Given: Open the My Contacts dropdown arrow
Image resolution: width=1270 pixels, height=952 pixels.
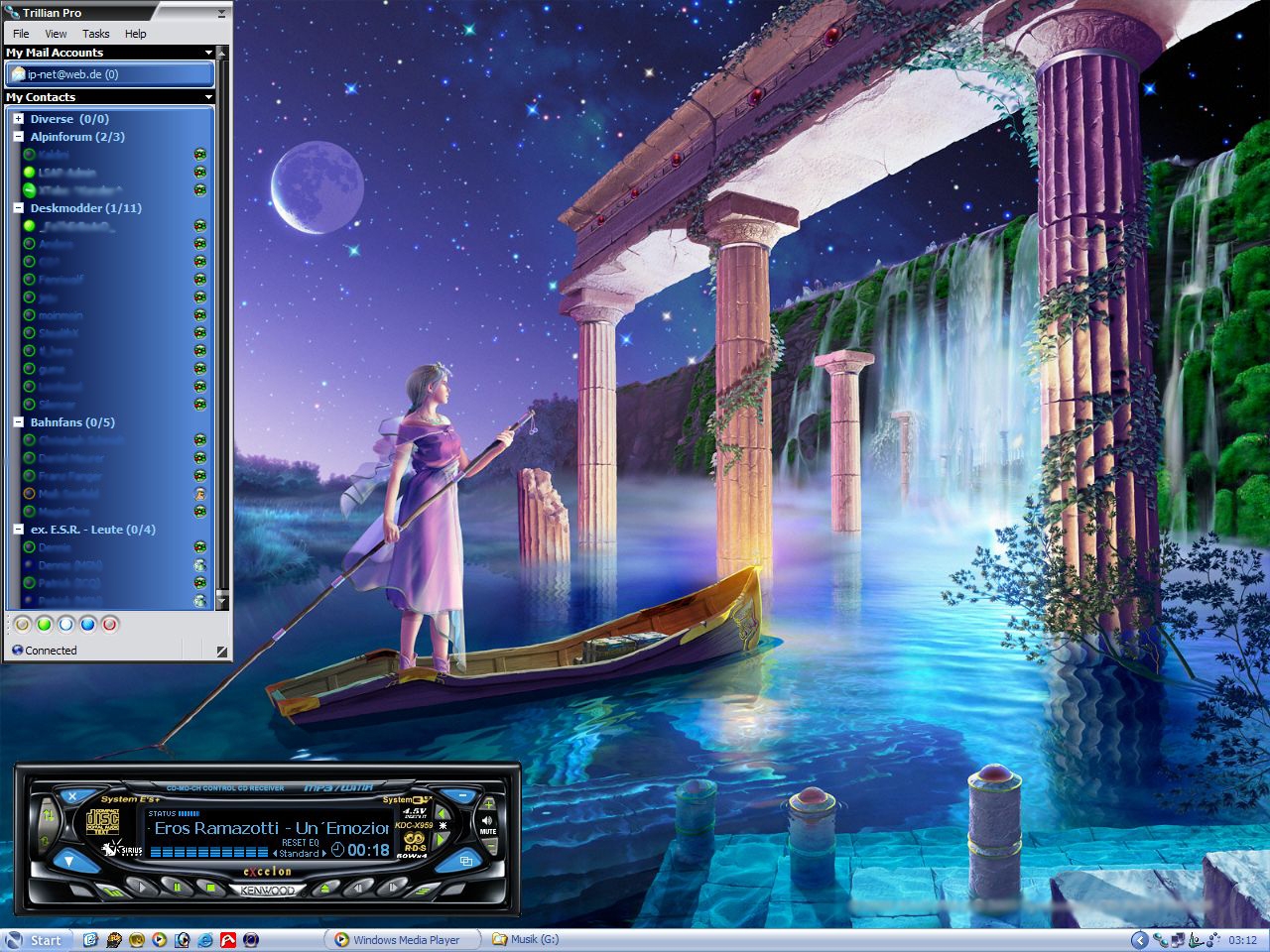Looking at the screenshot, I should 208,97.
